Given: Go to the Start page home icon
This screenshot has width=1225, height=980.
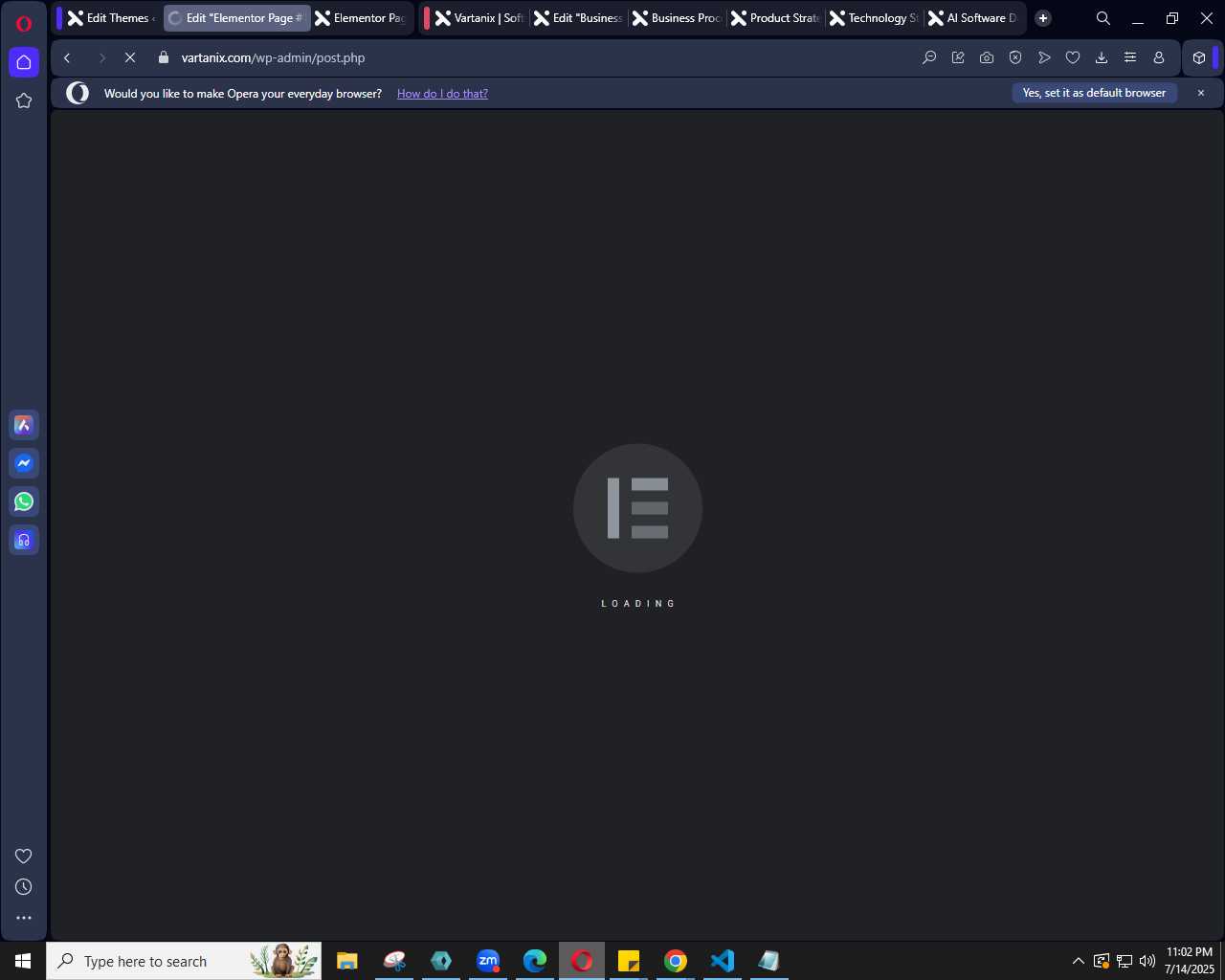Looking at the screenshot, I should click(24, 62).
